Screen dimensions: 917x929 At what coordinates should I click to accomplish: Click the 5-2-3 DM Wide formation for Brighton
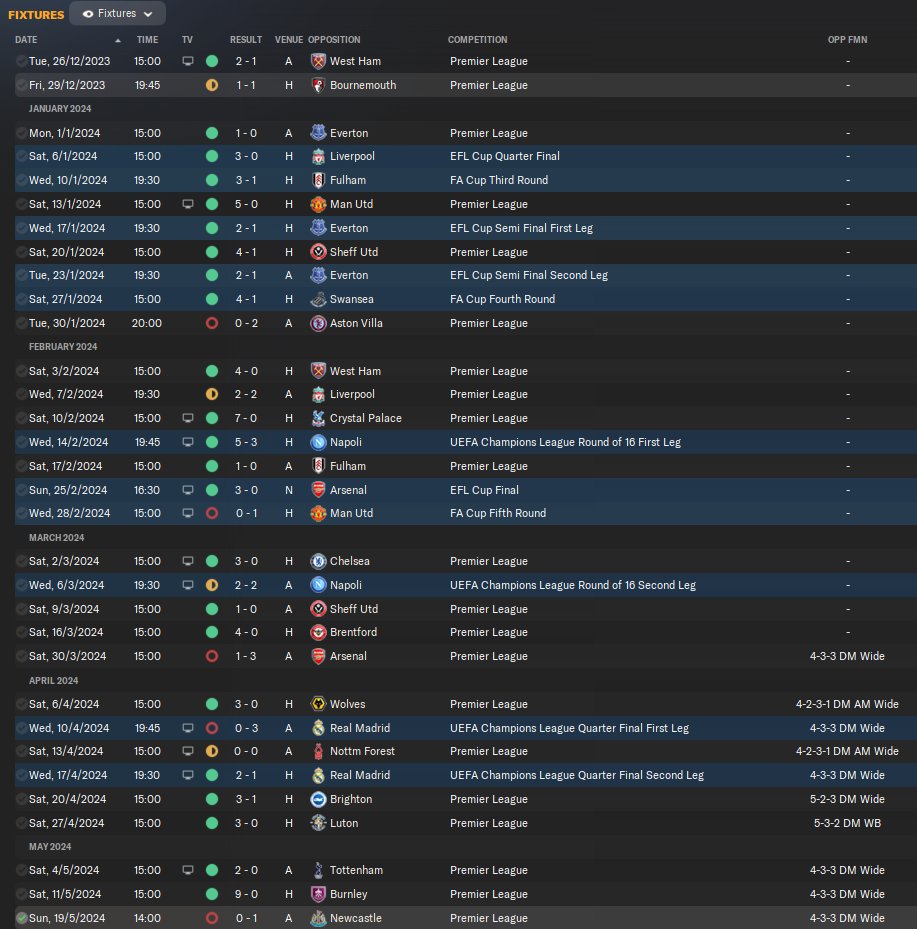point(847,799)
